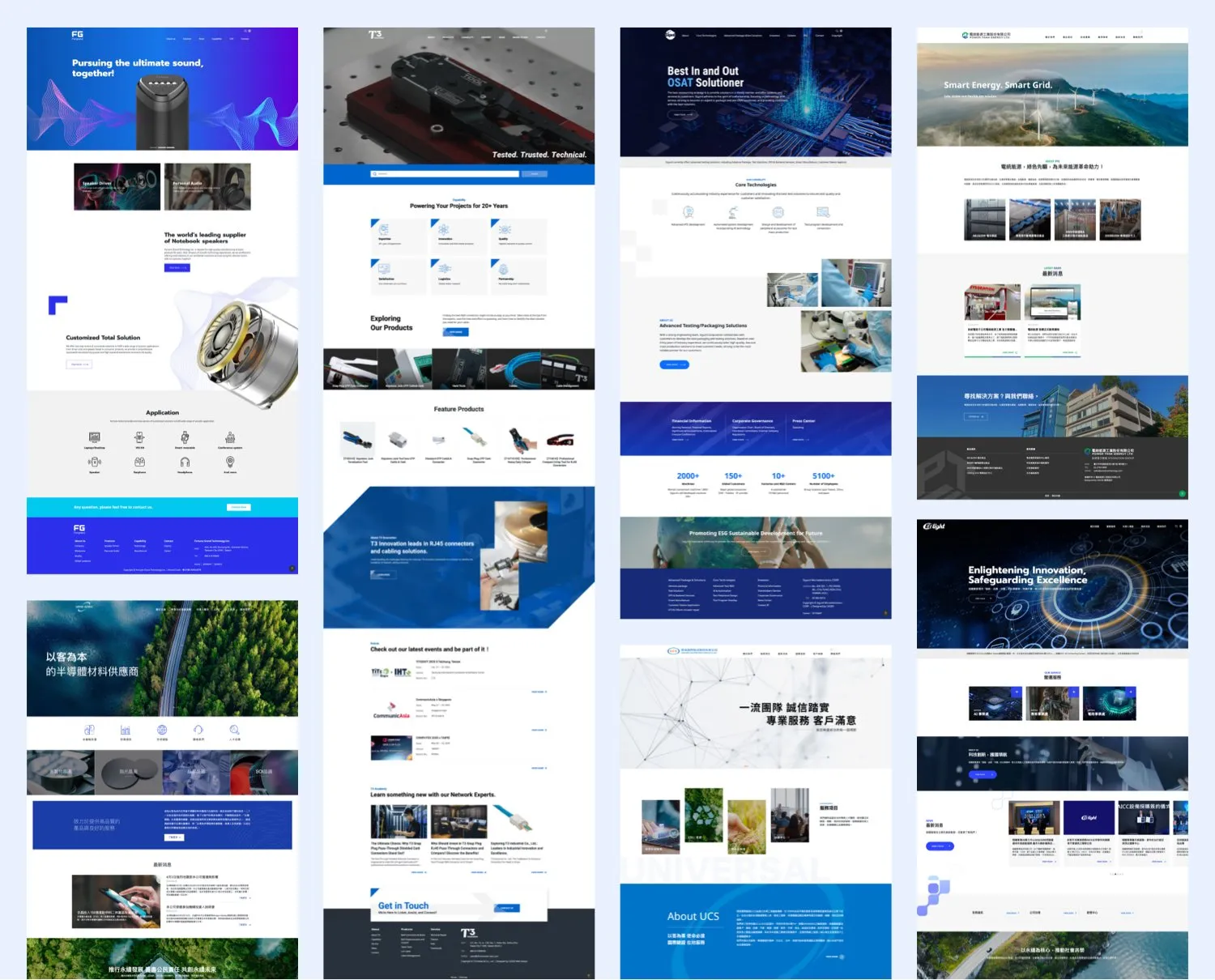Click the Laptop/Desktop application icon
The height and width of the screenshot is (980, 1215).
pos(95,438)
